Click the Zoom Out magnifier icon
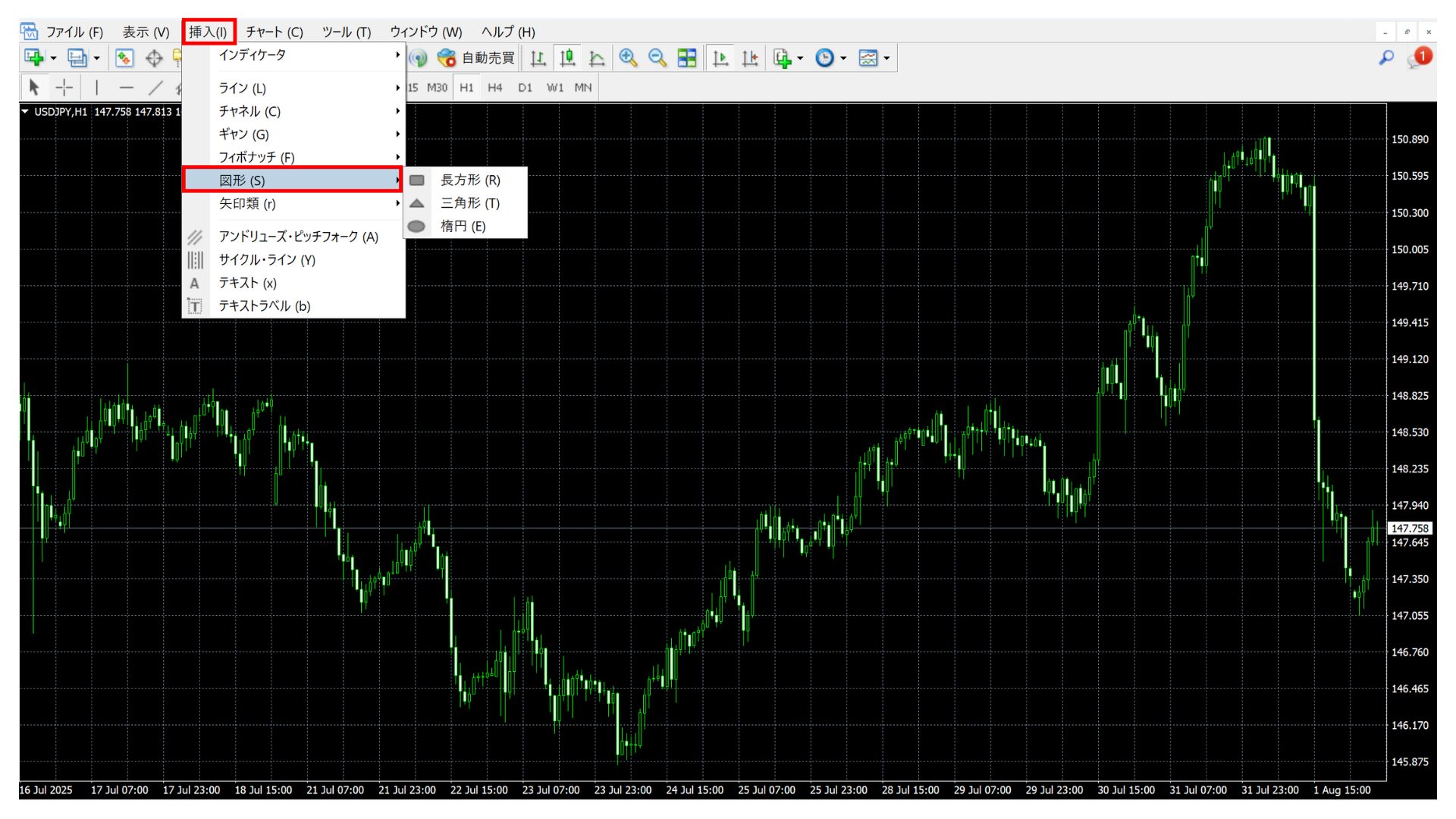The height and width of the screenshot is (819, 1456). pos(657,58)
